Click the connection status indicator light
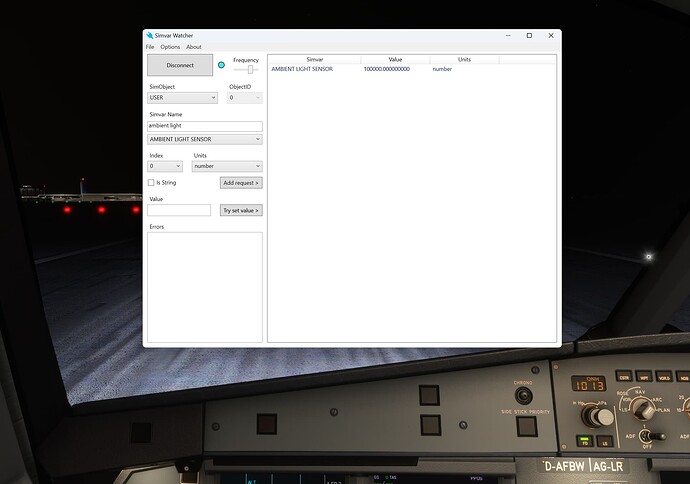Screen dimensions: 690x484 221,65
